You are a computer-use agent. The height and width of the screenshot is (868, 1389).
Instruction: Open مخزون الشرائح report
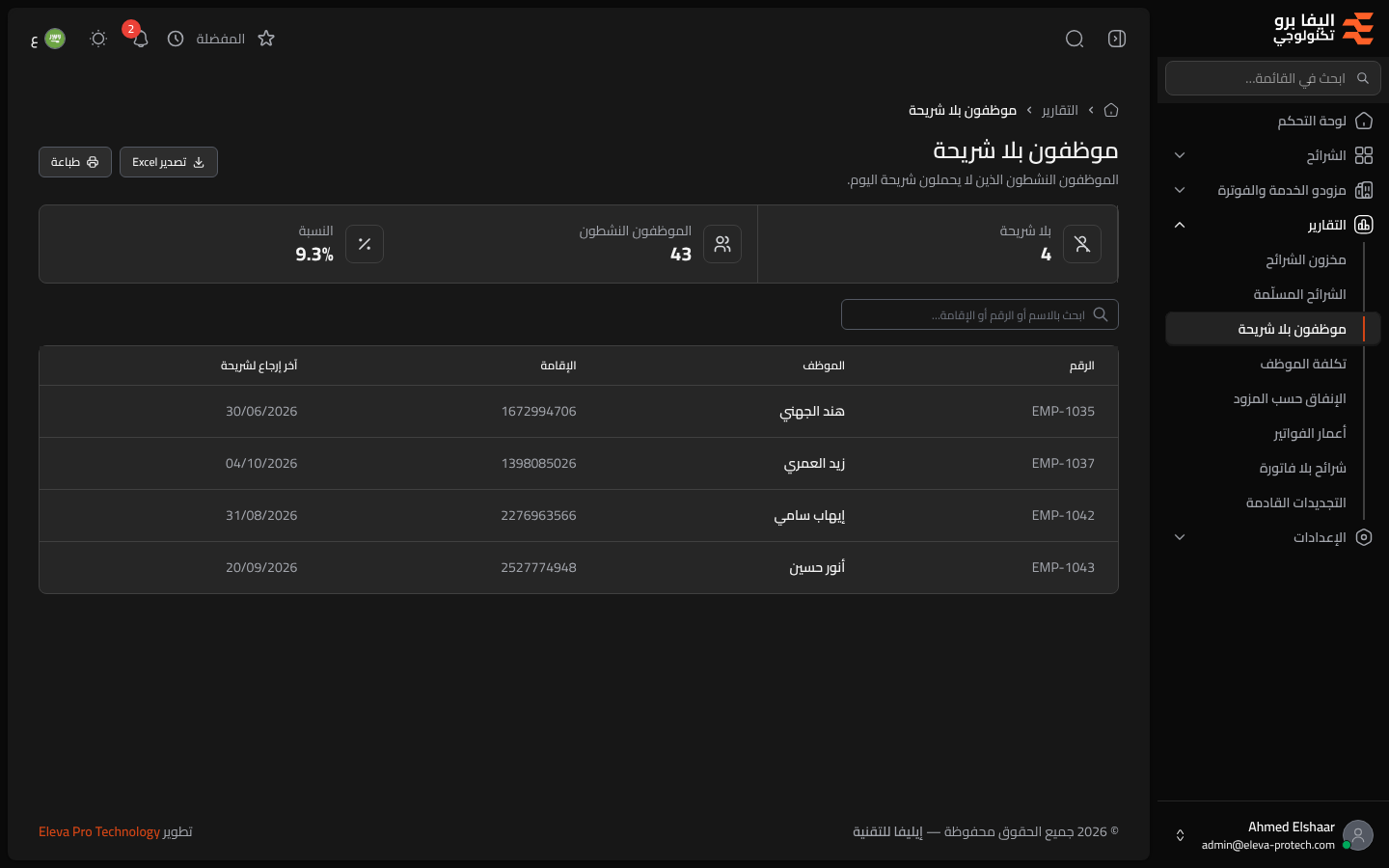pyautogui.click(x=1305, y=259)
